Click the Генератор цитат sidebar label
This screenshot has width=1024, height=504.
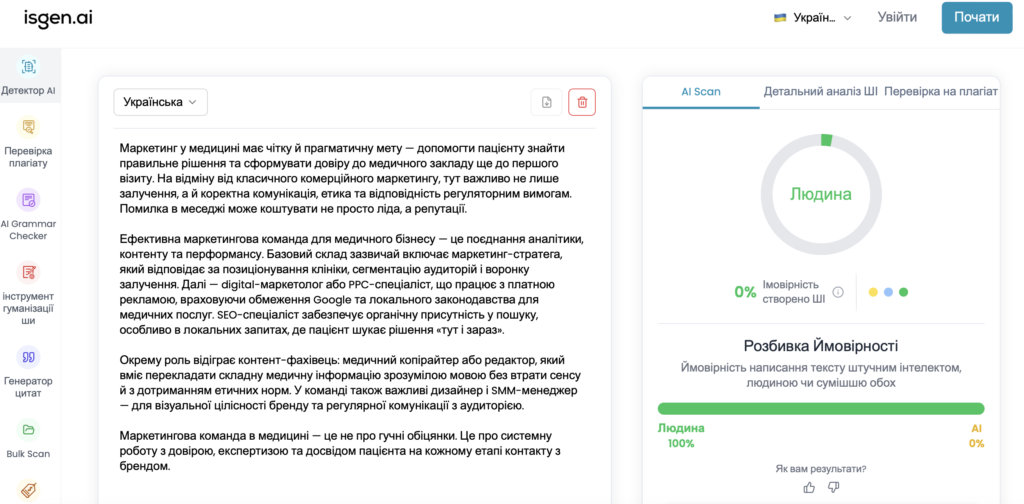pyautogui.click(x=29, y=387)
